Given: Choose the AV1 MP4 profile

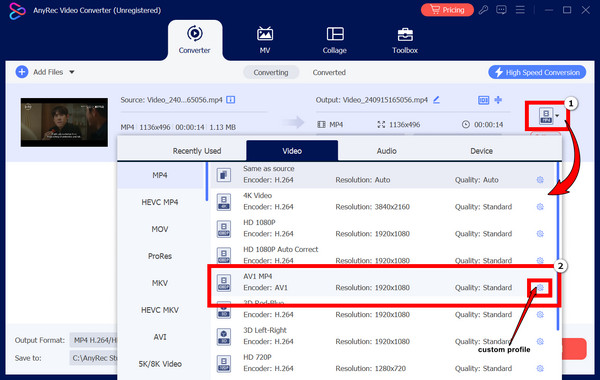Looking at the screenshot, I should click(382, 282).
